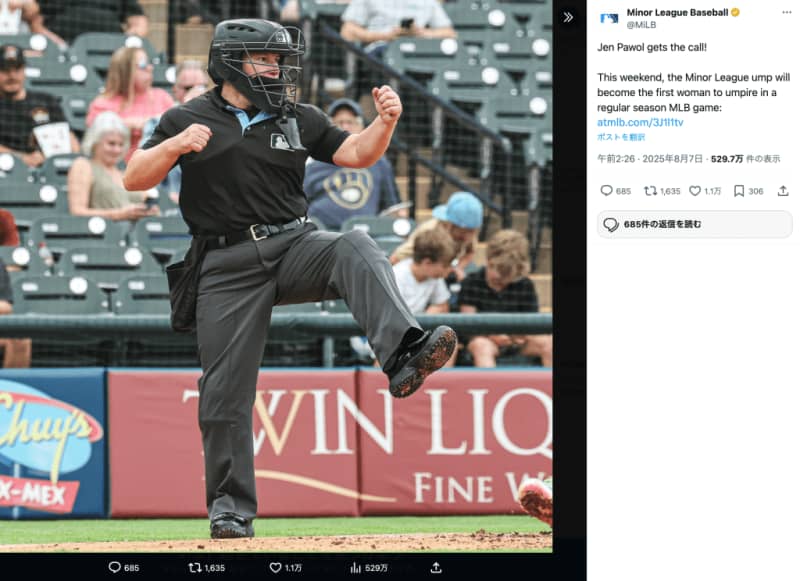Click the Minor League Baseball account name
800x581 pixels.
point(677,12)
